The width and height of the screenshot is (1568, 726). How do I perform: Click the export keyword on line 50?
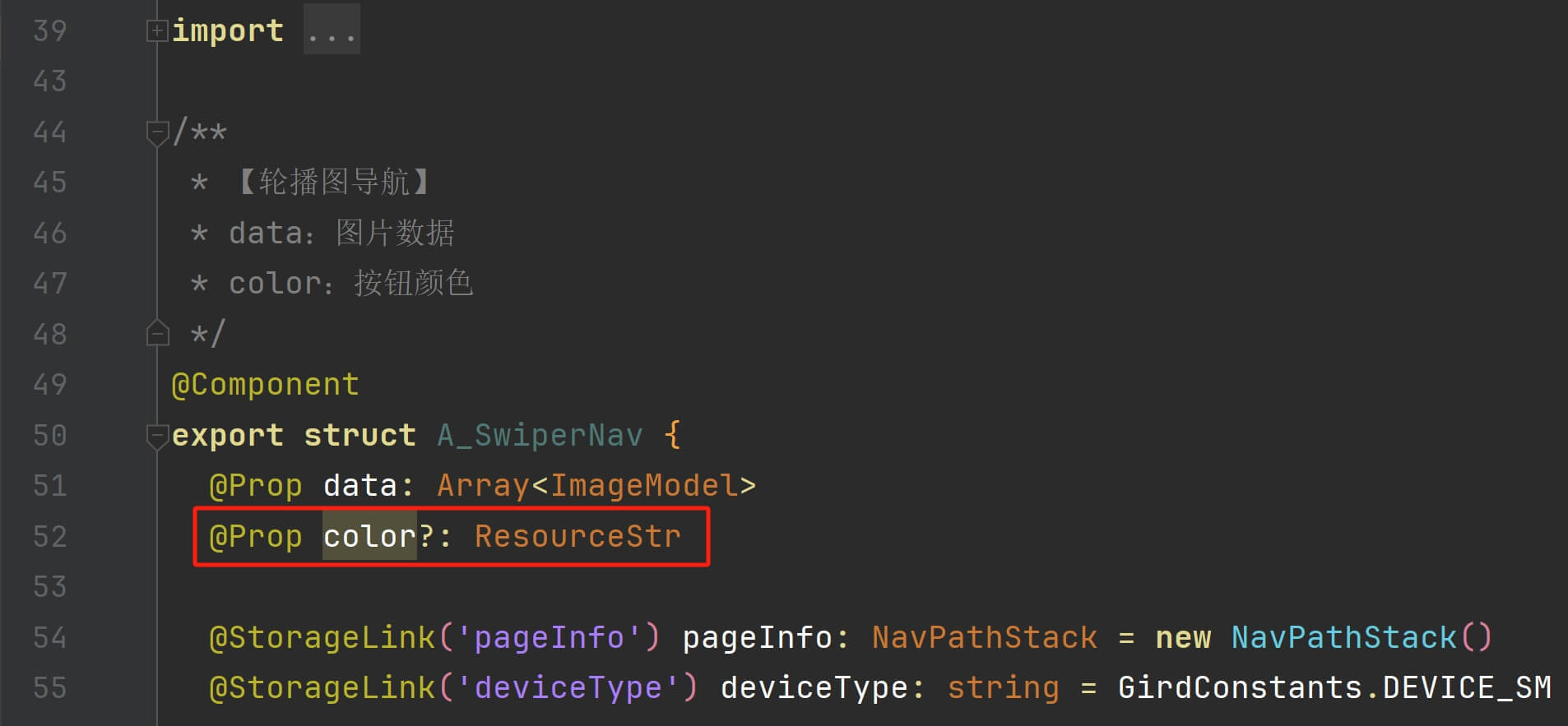click(227, 436)
